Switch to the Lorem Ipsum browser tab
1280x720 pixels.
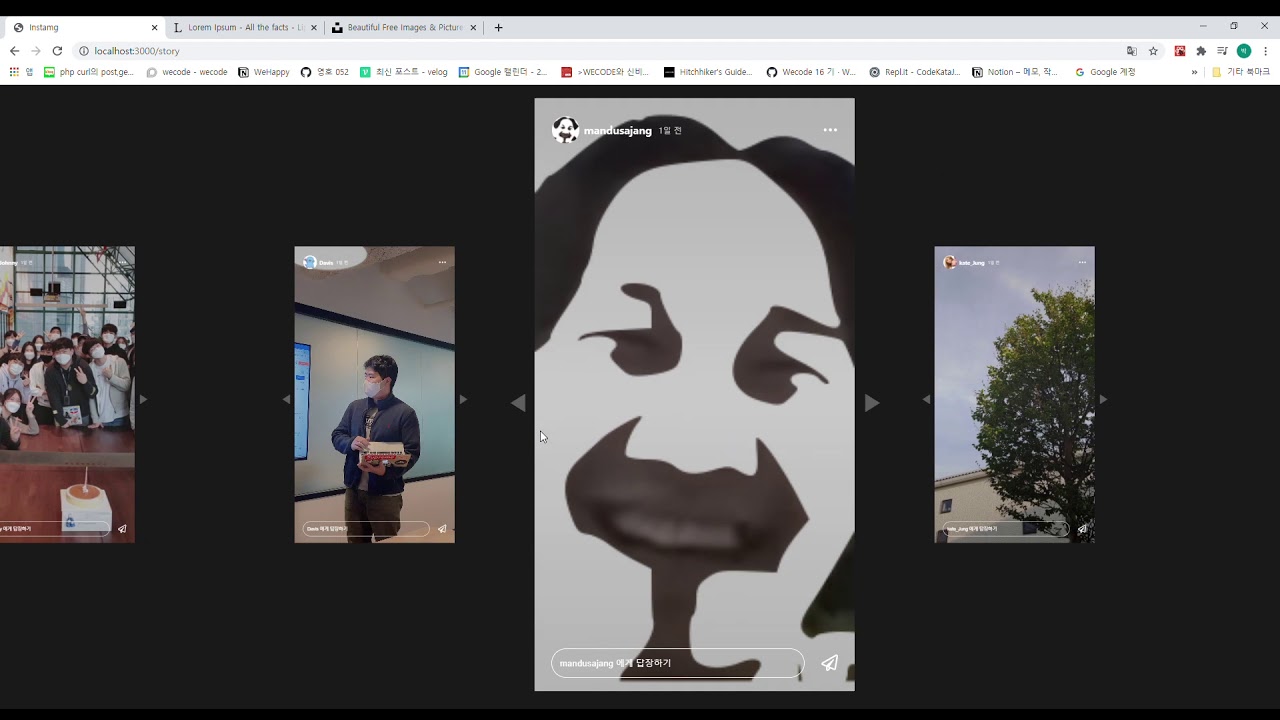coord(245,28)
